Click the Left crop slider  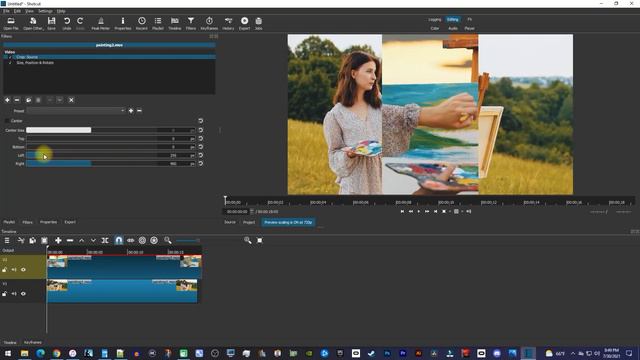click(x=92, y=155)
